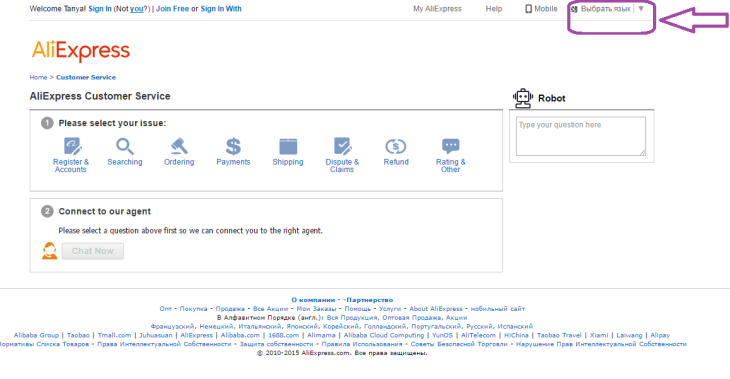Switch to Немецкий language link
The image size is (730, 379).
point(216,326)
